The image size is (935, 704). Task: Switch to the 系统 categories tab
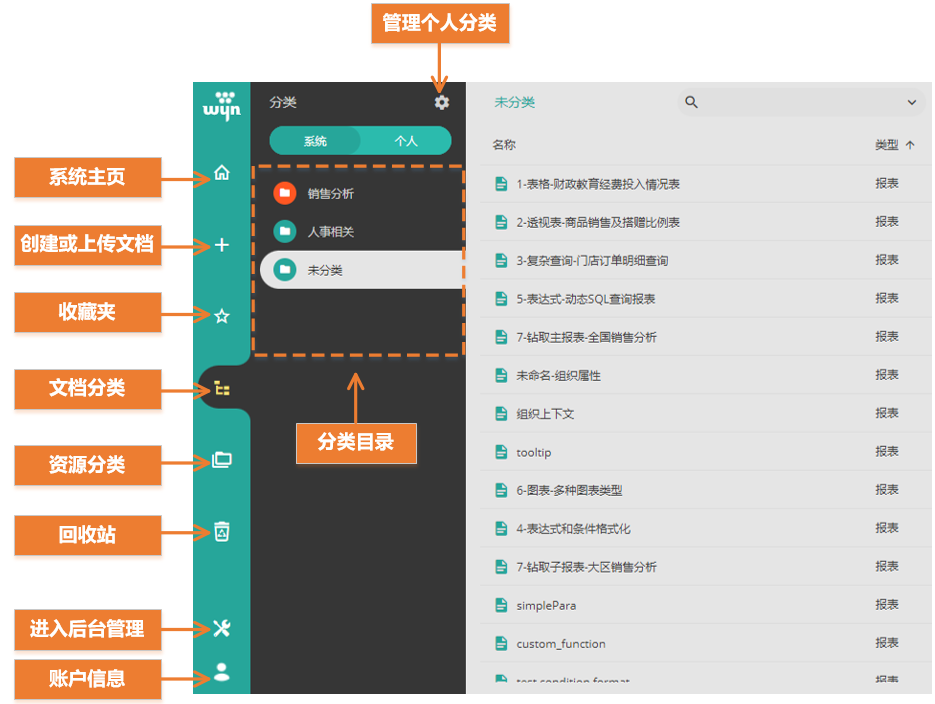coord(315,141)
